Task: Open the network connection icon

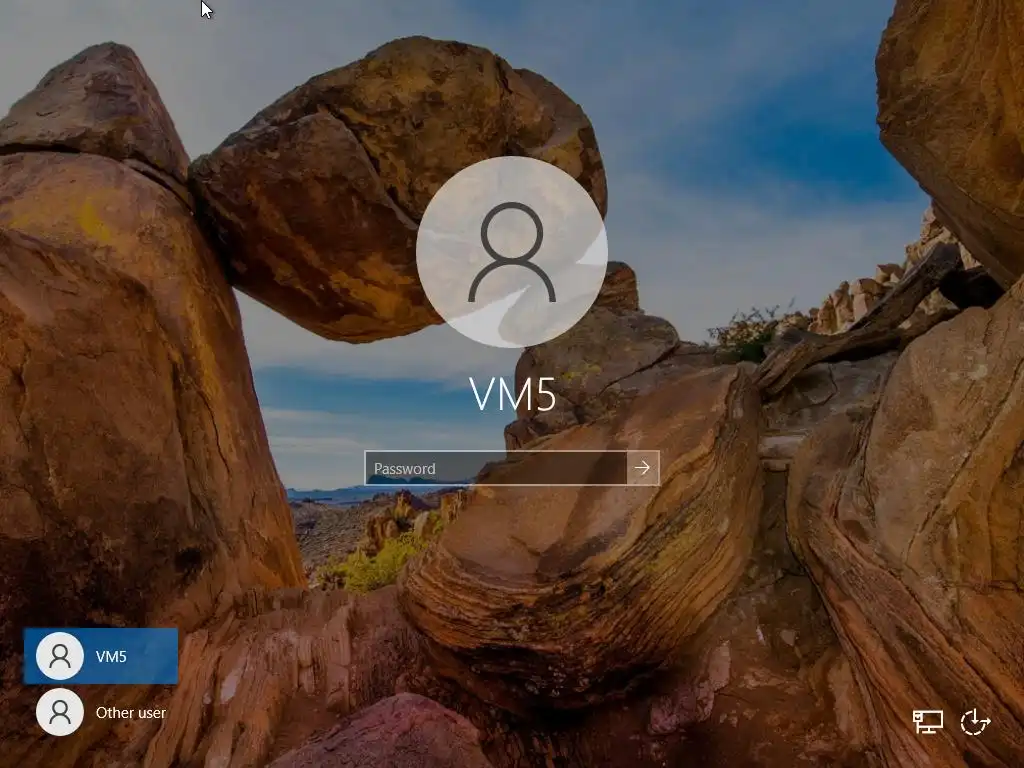Action: click(927, 722)
